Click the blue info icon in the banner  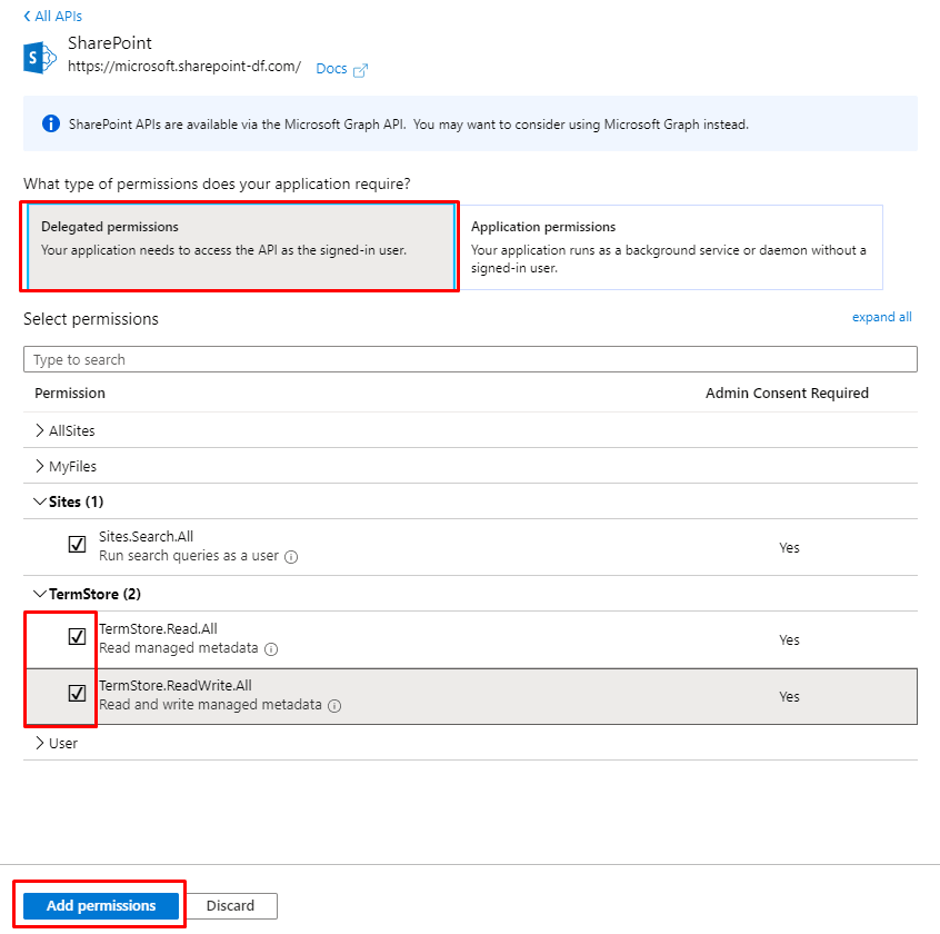48,122
